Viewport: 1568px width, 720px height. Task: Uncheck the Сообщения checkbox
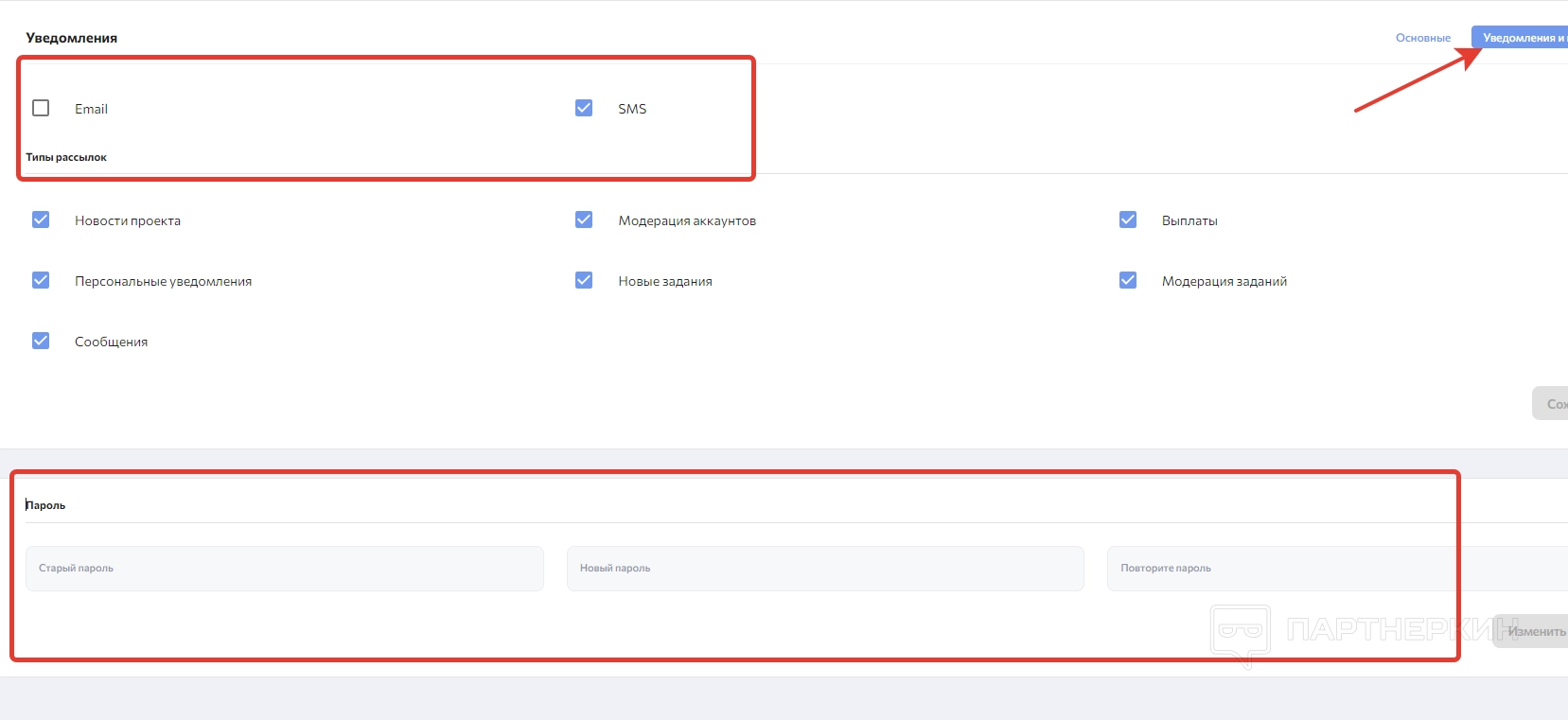point(41,341)
